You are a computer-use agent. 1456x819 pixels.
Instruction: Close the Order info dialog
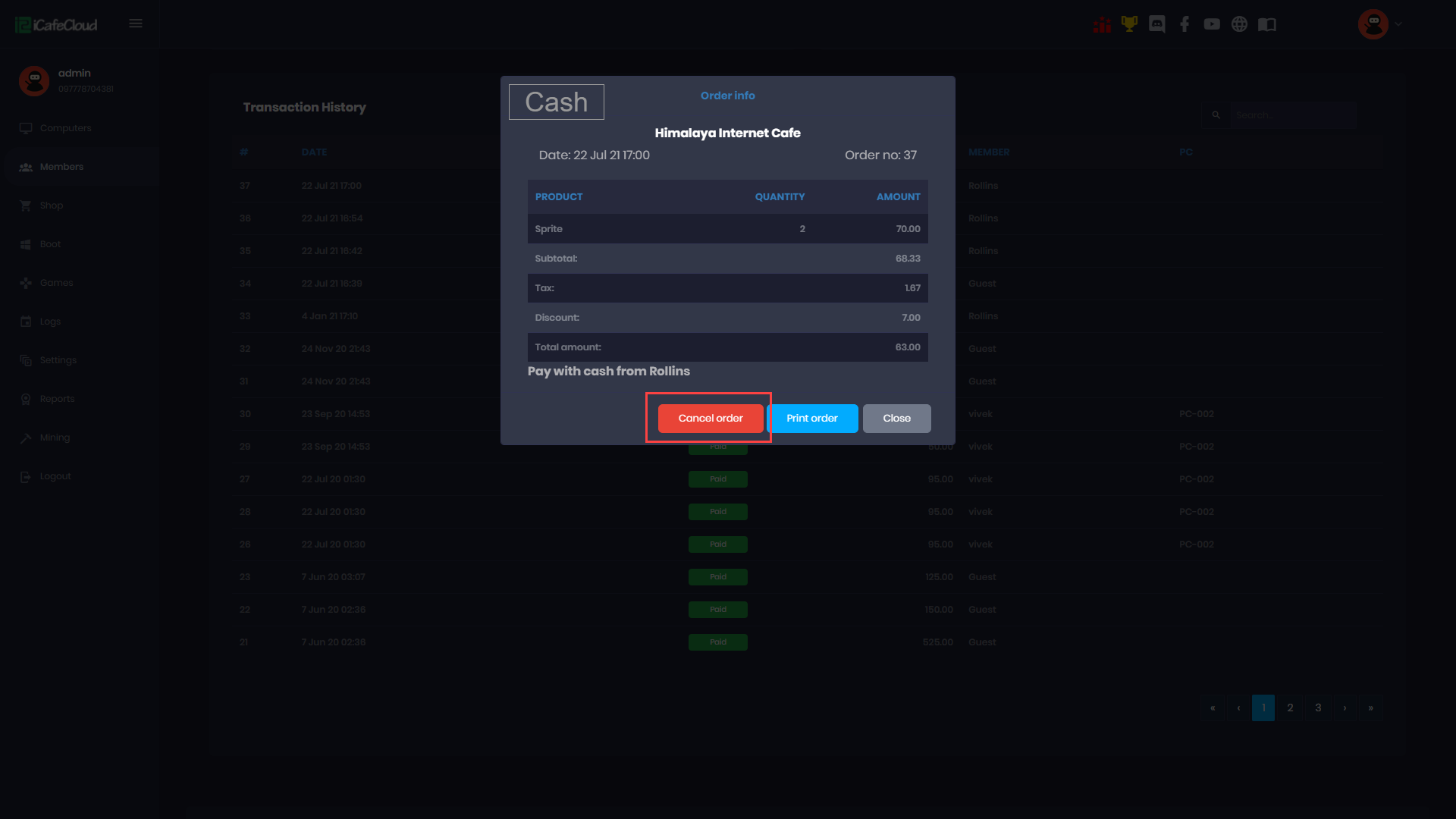click(x=896, y=419)
